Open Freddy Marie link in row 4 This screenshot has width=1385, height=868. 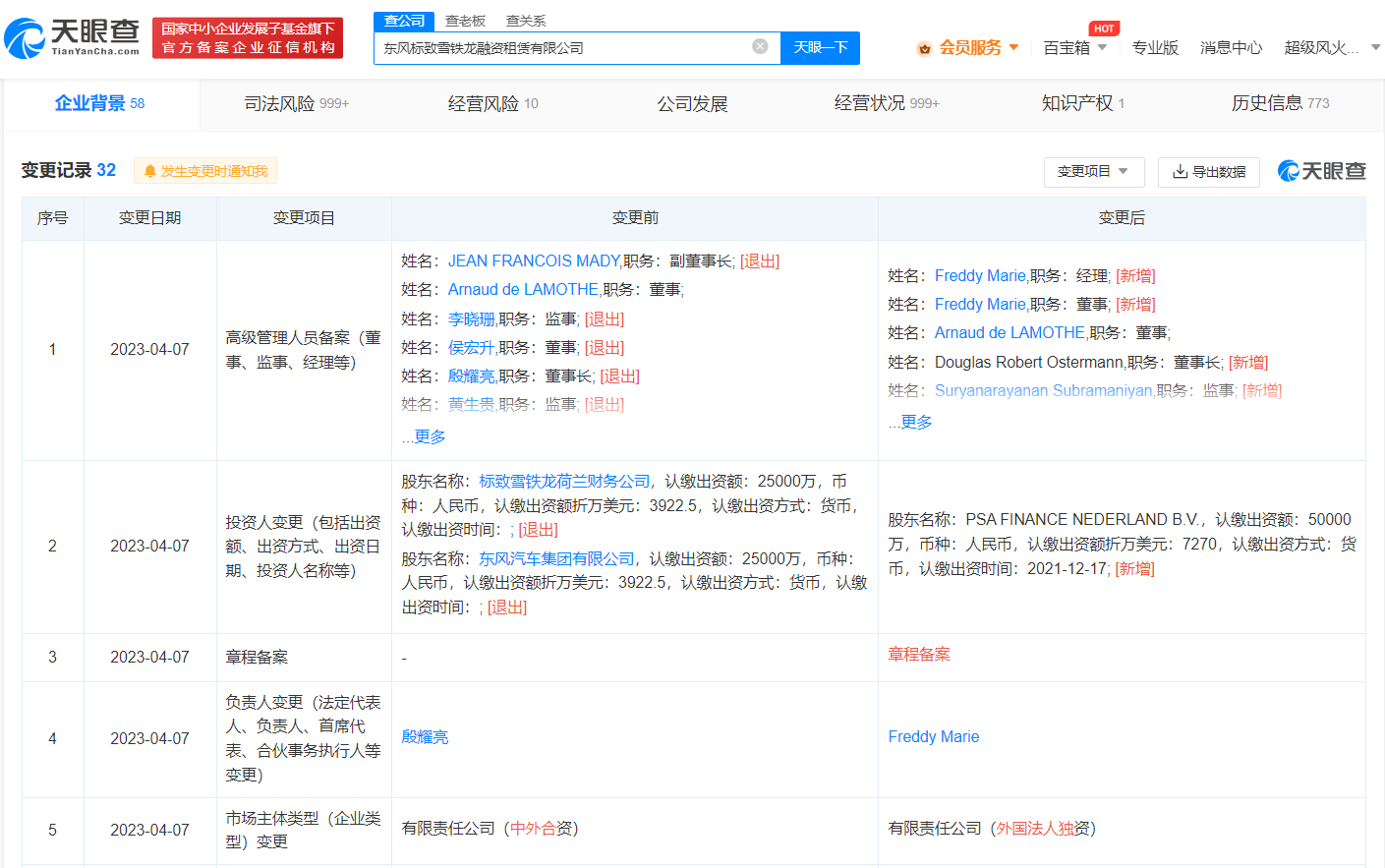tap(934, 736)
